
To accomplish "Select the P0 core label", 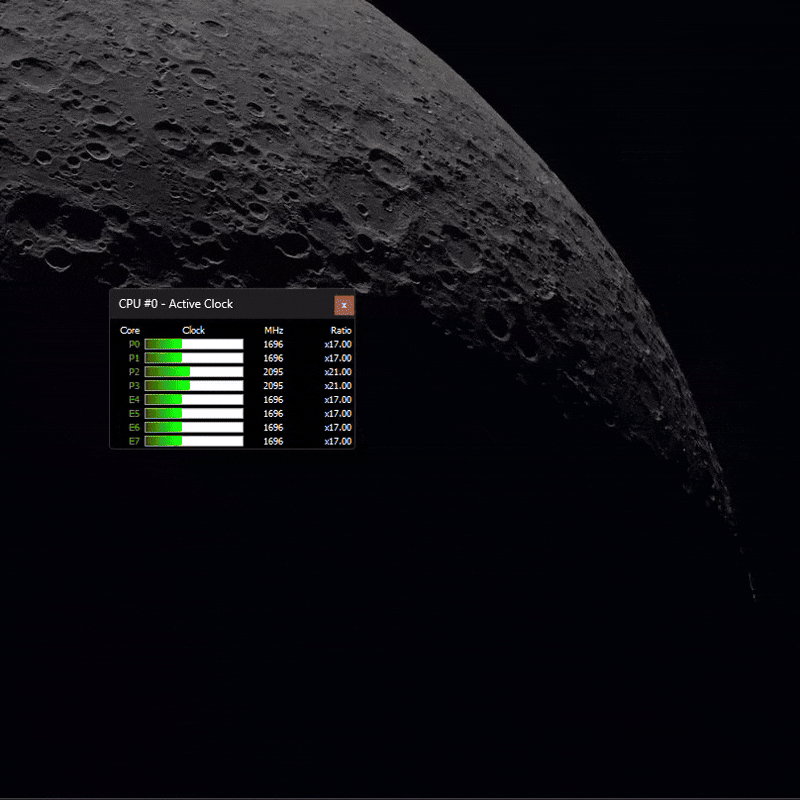I will tap(134, 344).
